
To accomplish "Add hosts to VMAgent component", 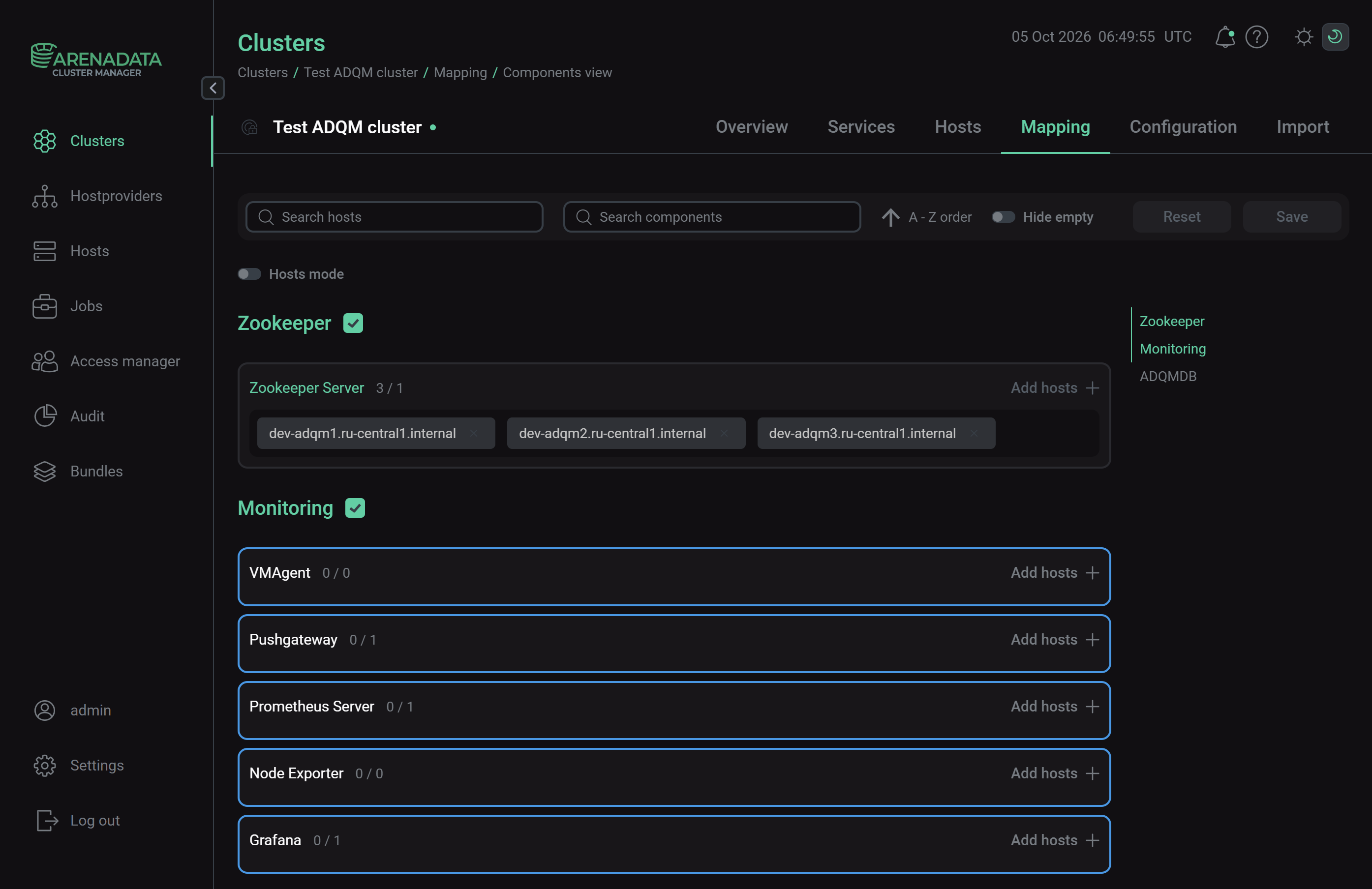I will coord(1055,573).
